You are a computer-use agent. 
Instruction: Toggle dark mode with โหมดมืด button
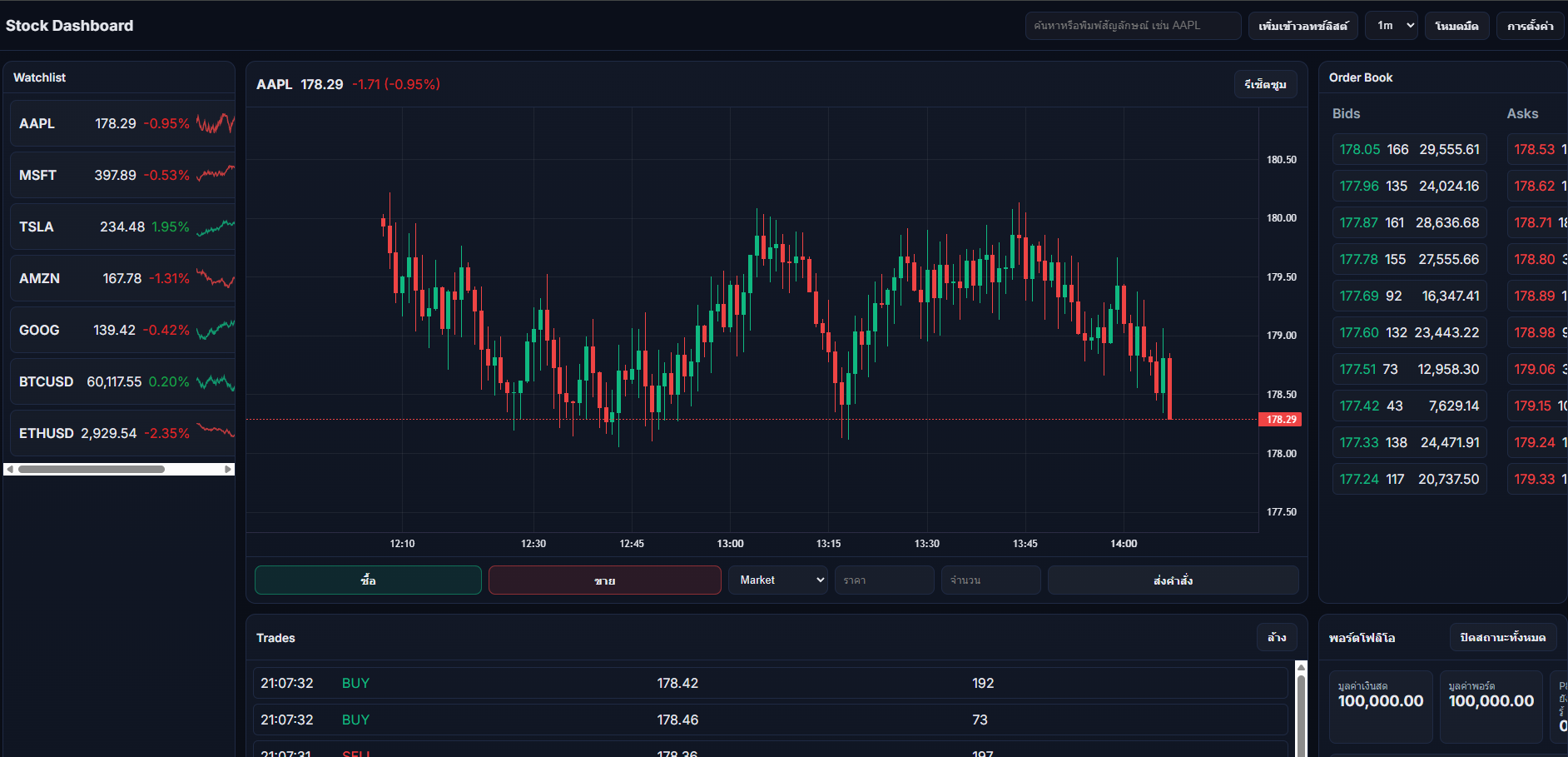[x=1456, y=26]
